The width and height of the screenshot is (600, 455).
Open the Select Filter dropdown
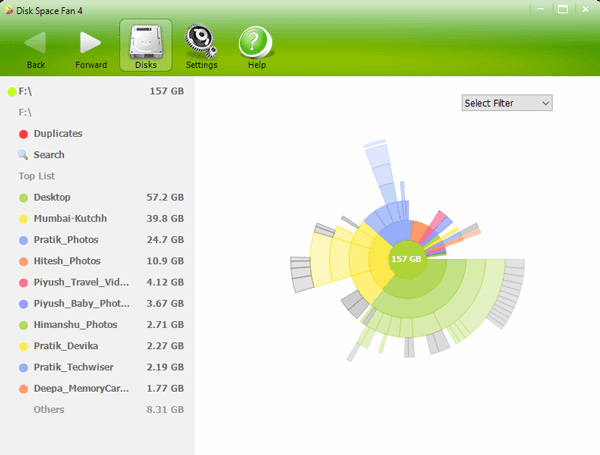(x=507, y=103)
